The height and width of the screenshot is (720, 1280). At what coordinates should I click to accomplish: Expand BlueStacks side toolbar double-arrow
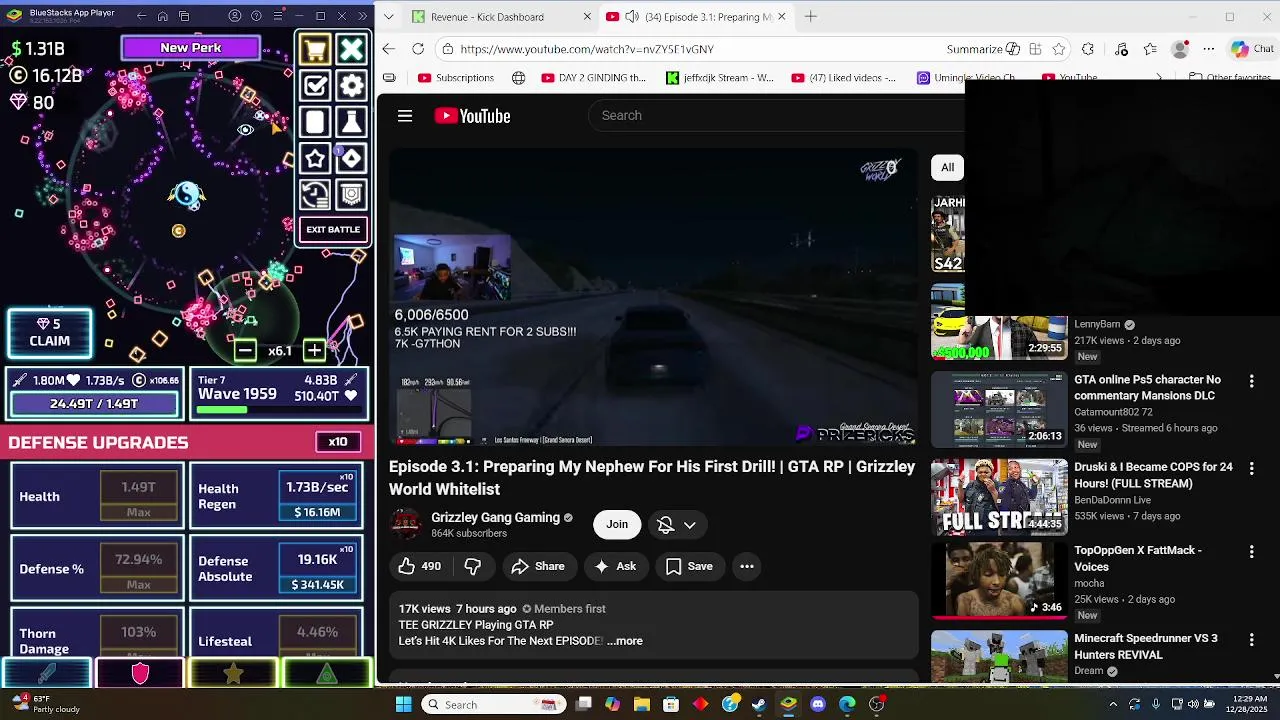tap(362, 16)
